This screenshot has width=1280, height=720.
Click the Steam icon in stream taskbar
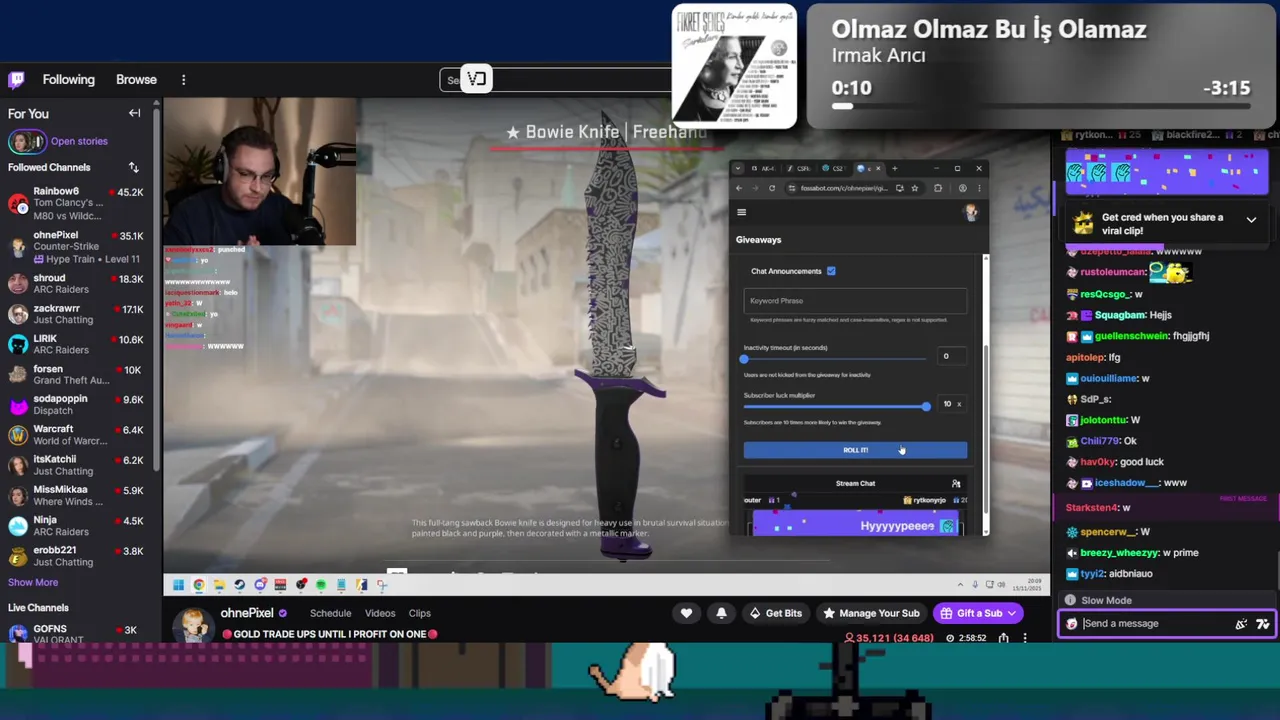[239, 585]
